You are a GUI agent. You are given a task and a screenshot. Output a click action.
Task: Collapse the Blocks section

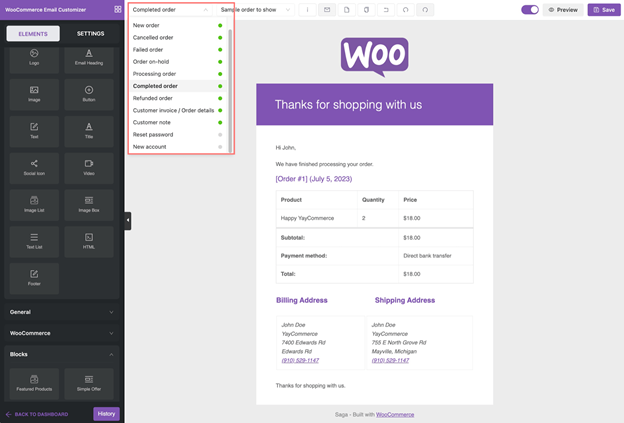tap(61, 354)
